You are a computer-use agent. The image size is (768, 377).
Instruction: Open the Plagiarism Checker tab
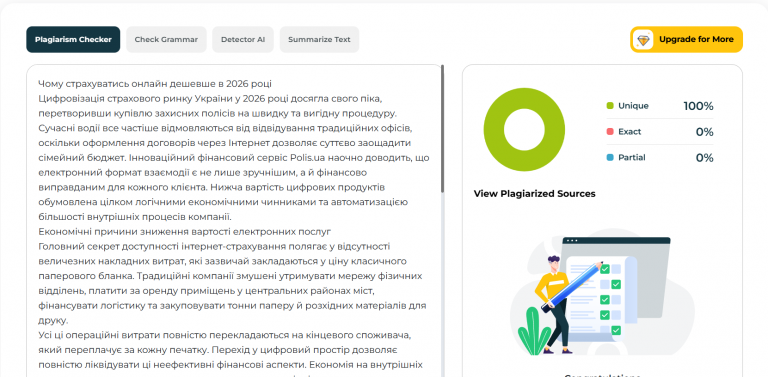coord(73,40)
